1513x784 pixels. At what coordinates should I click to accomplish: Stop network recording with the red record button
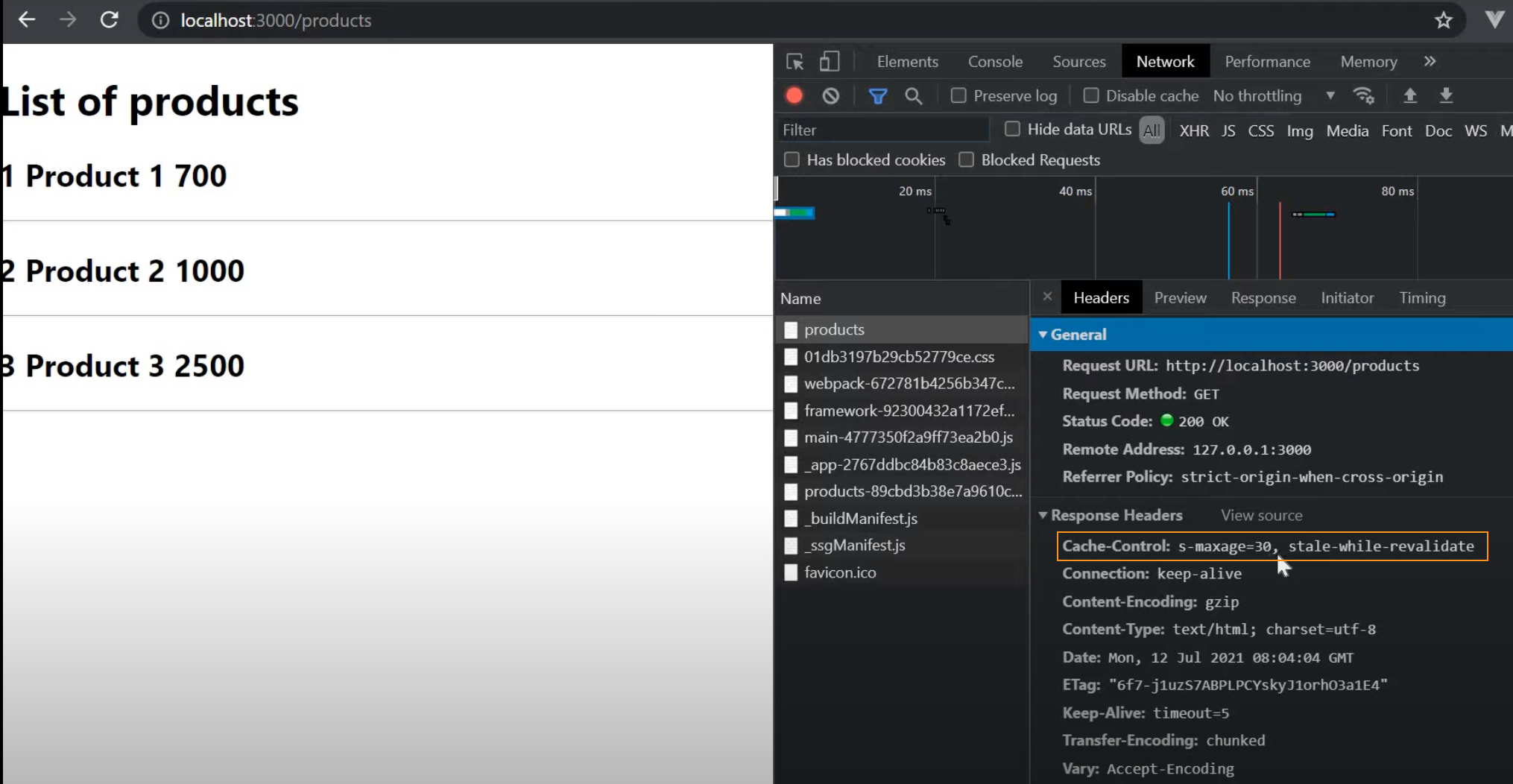point(795,96)
